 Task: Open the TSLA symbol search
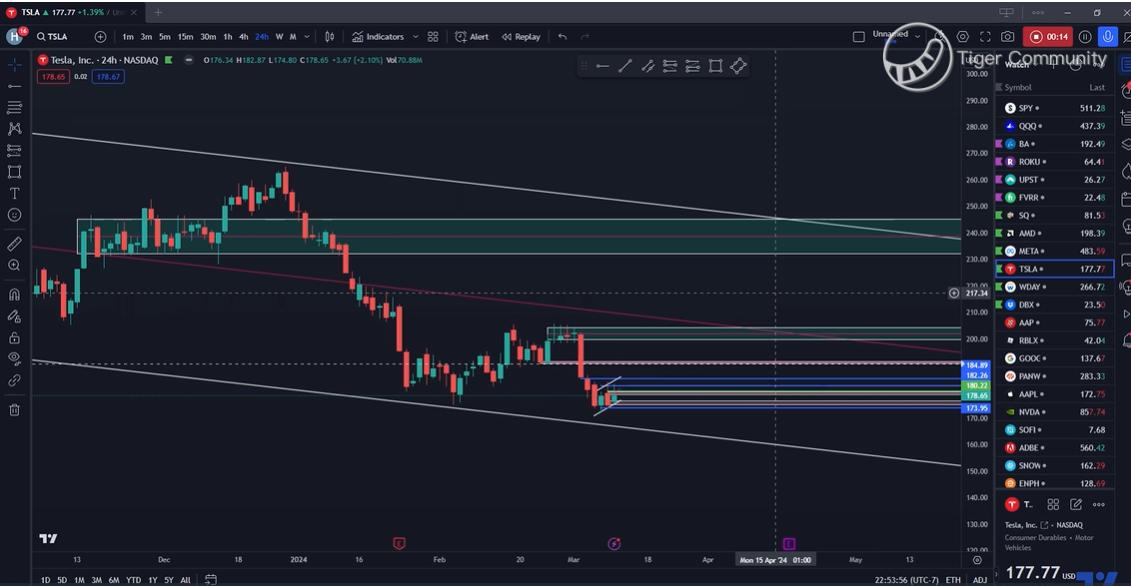(x=53, y=37)
